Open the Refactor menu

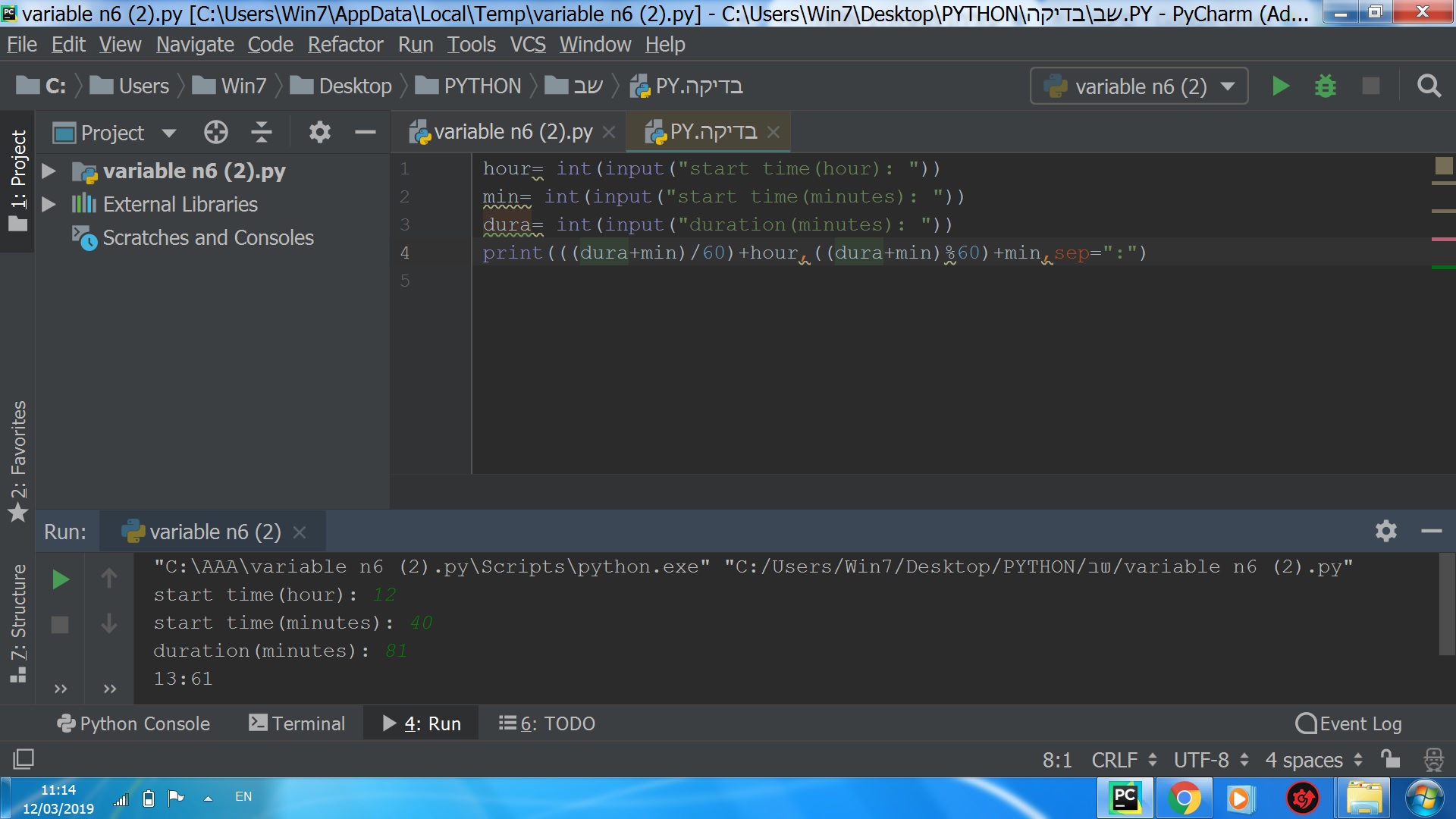(345, 45)
